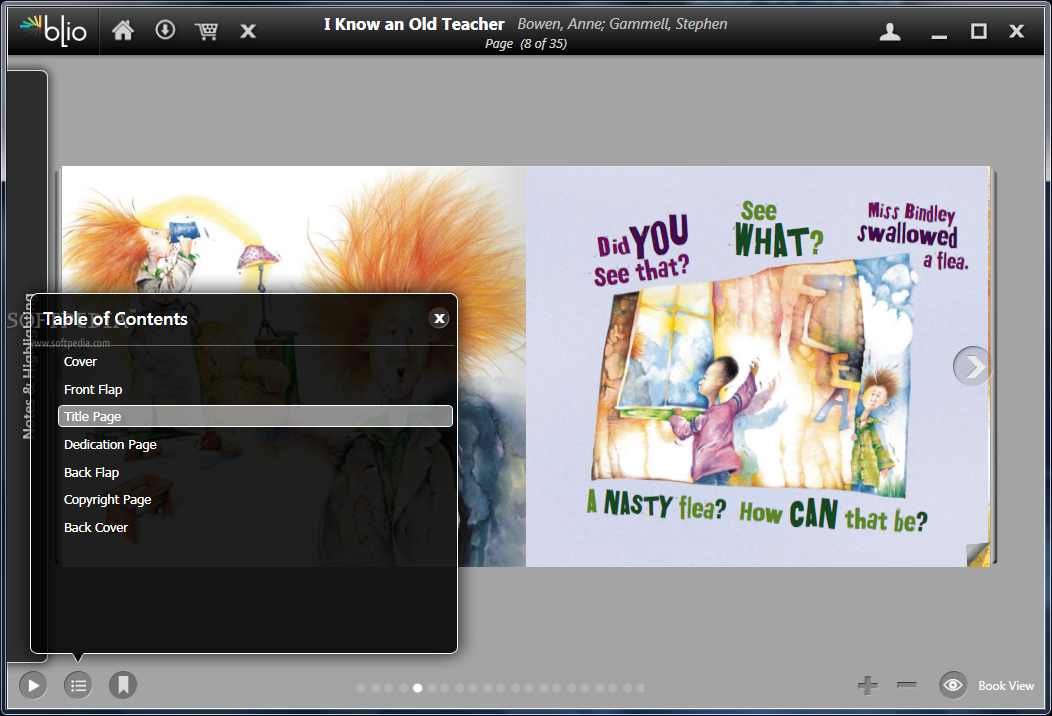Expand the Notes & Highlighting side panel
The width and height of the screenshot is (1052, 716).
pyautogui.click(x=27, y=366)
